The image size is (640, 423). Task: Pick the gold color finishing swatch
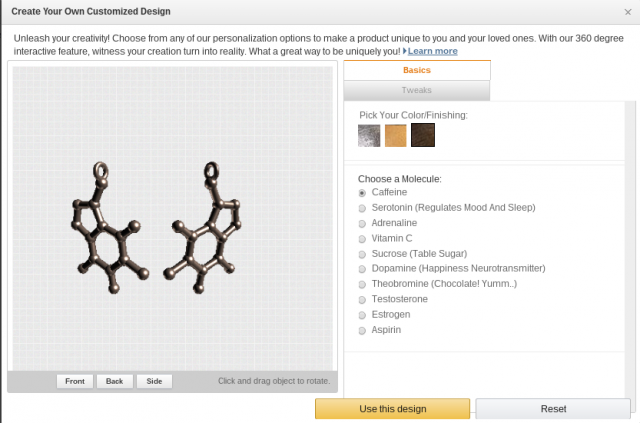[396, 136]
